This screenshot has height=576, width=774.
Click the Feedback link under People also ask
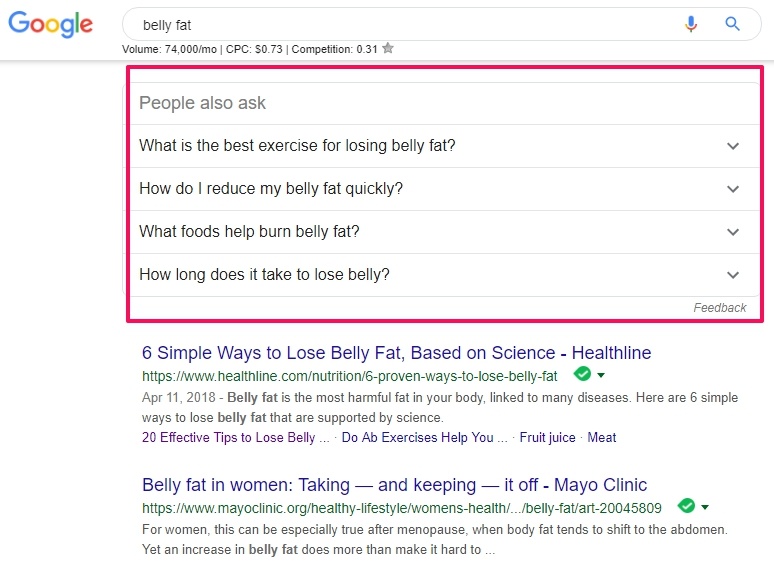point(720,308)
